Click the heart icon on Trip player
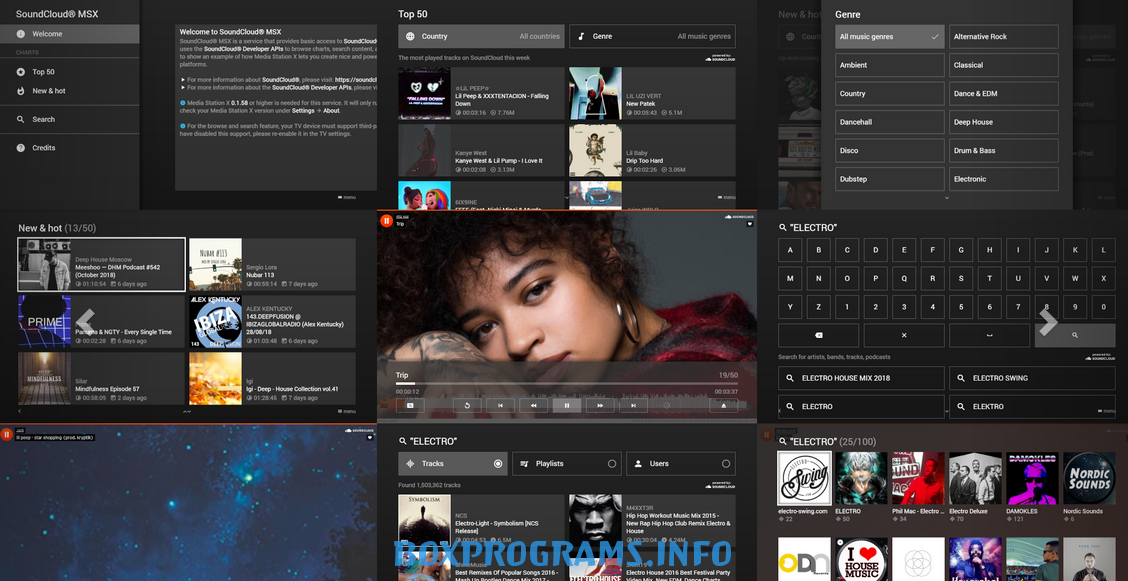This screenshot has height=581, width=1128. click(749, 223)
